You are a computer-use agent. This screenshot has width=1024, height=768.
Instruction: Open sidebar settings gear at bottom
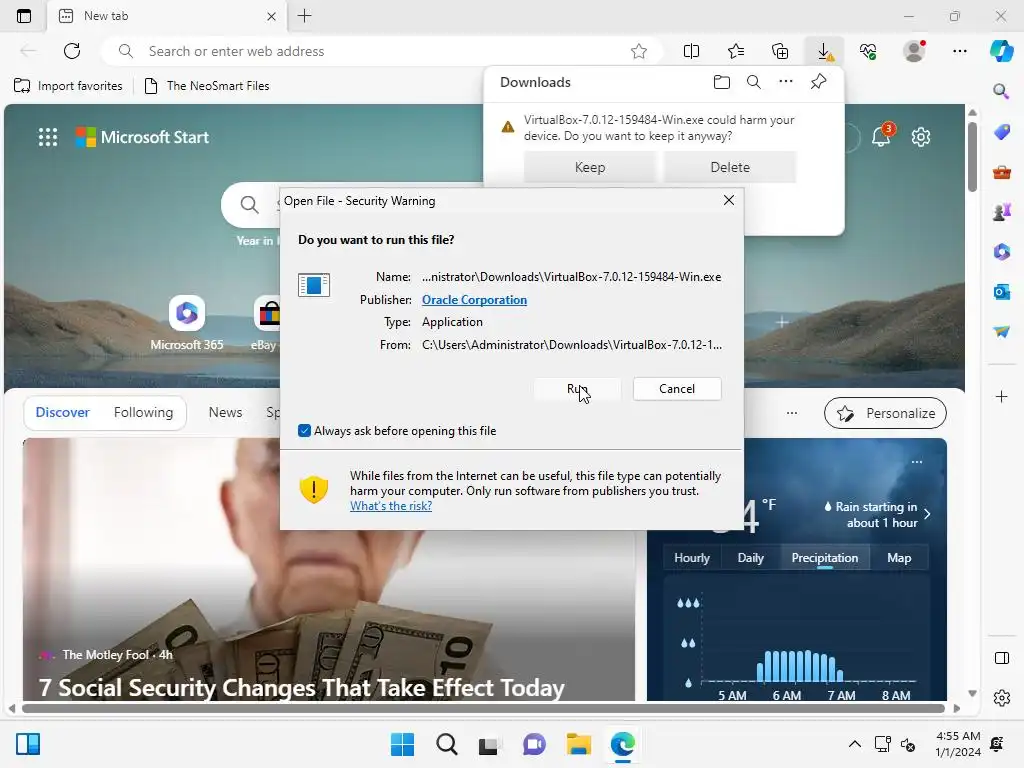click(1001, 698)
